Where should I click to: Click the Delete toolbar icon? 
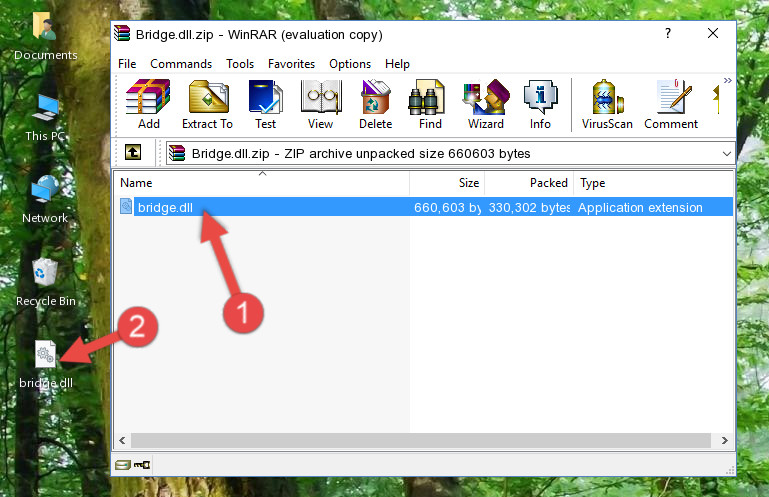pos(375,105)
